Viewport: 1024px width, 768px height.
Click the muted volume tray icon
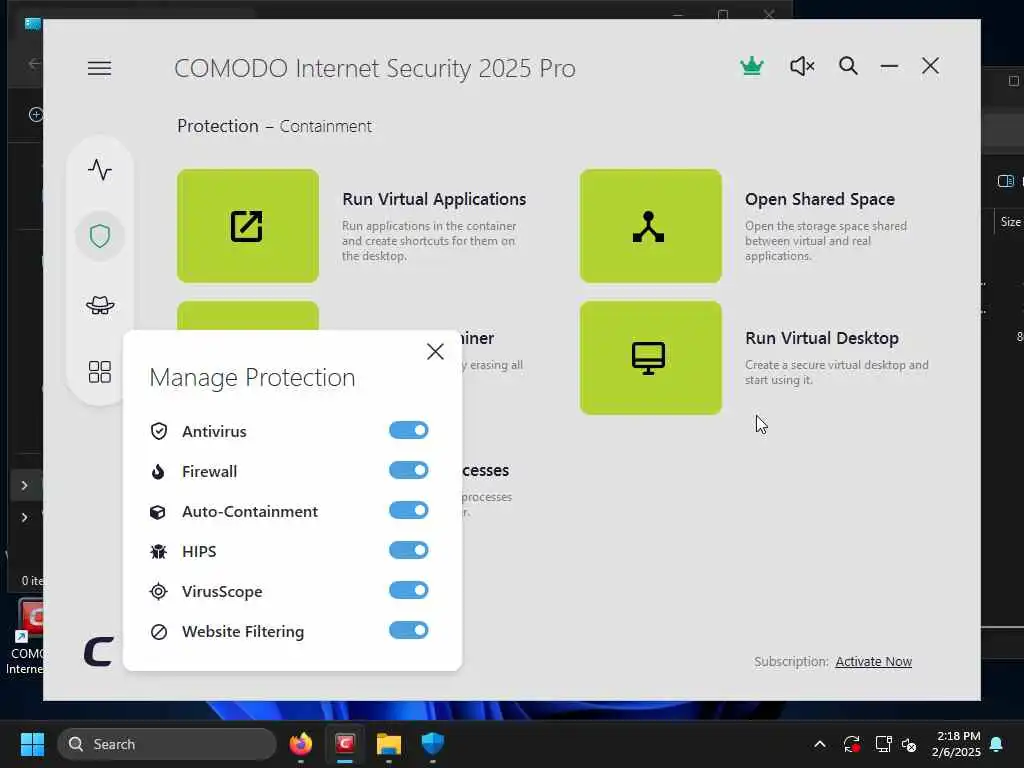coord(909,744)
